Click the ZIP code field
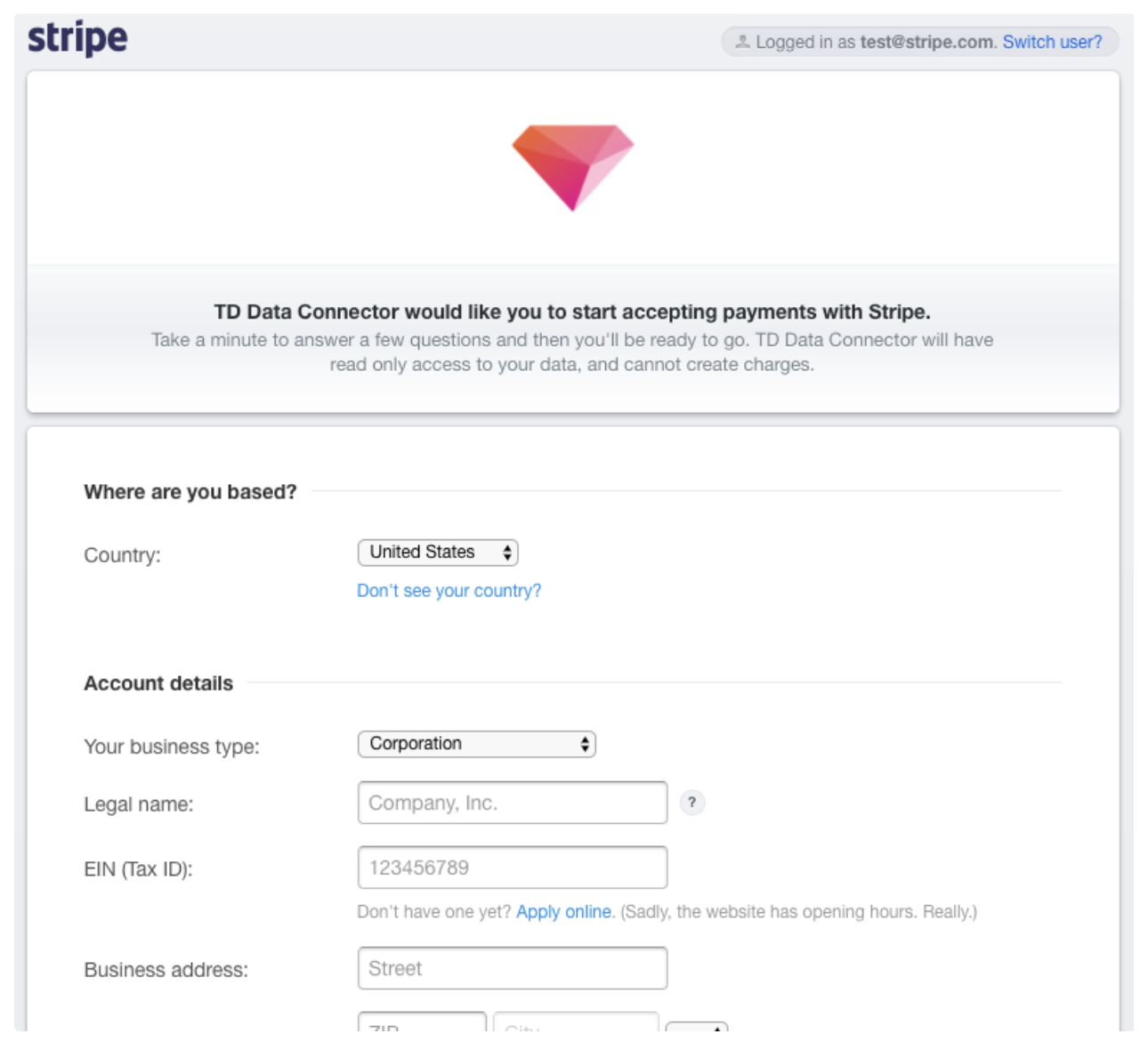Screen dimensions: 1148x1050 [422, 1023]
